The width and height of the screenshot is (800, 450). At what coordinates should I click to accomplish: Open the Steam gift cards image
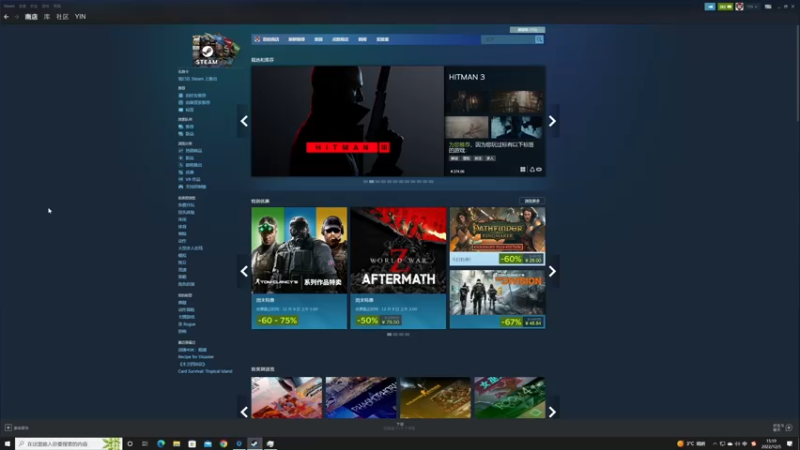tap(215, 49)
